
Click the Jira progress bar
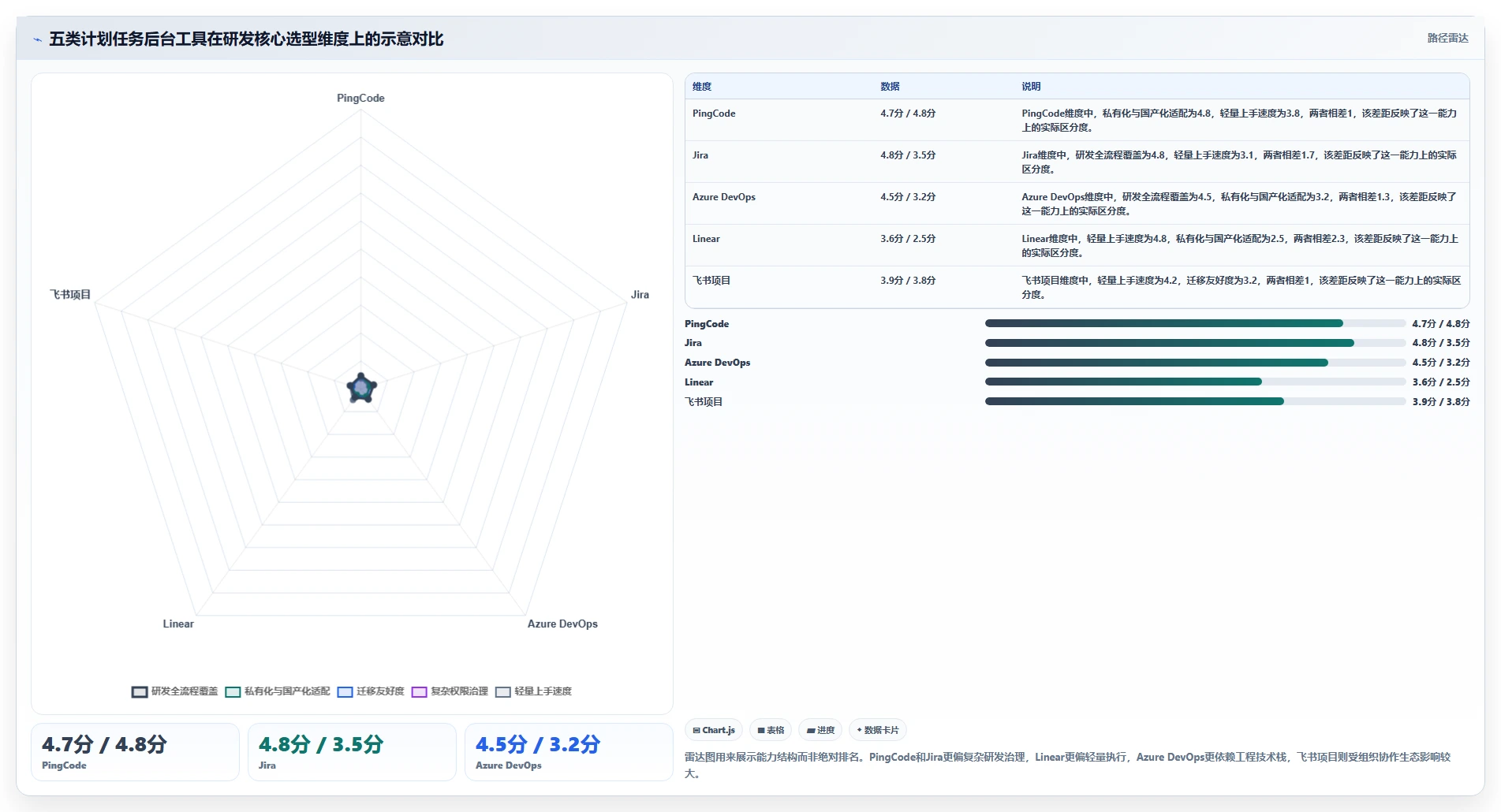1195,343
